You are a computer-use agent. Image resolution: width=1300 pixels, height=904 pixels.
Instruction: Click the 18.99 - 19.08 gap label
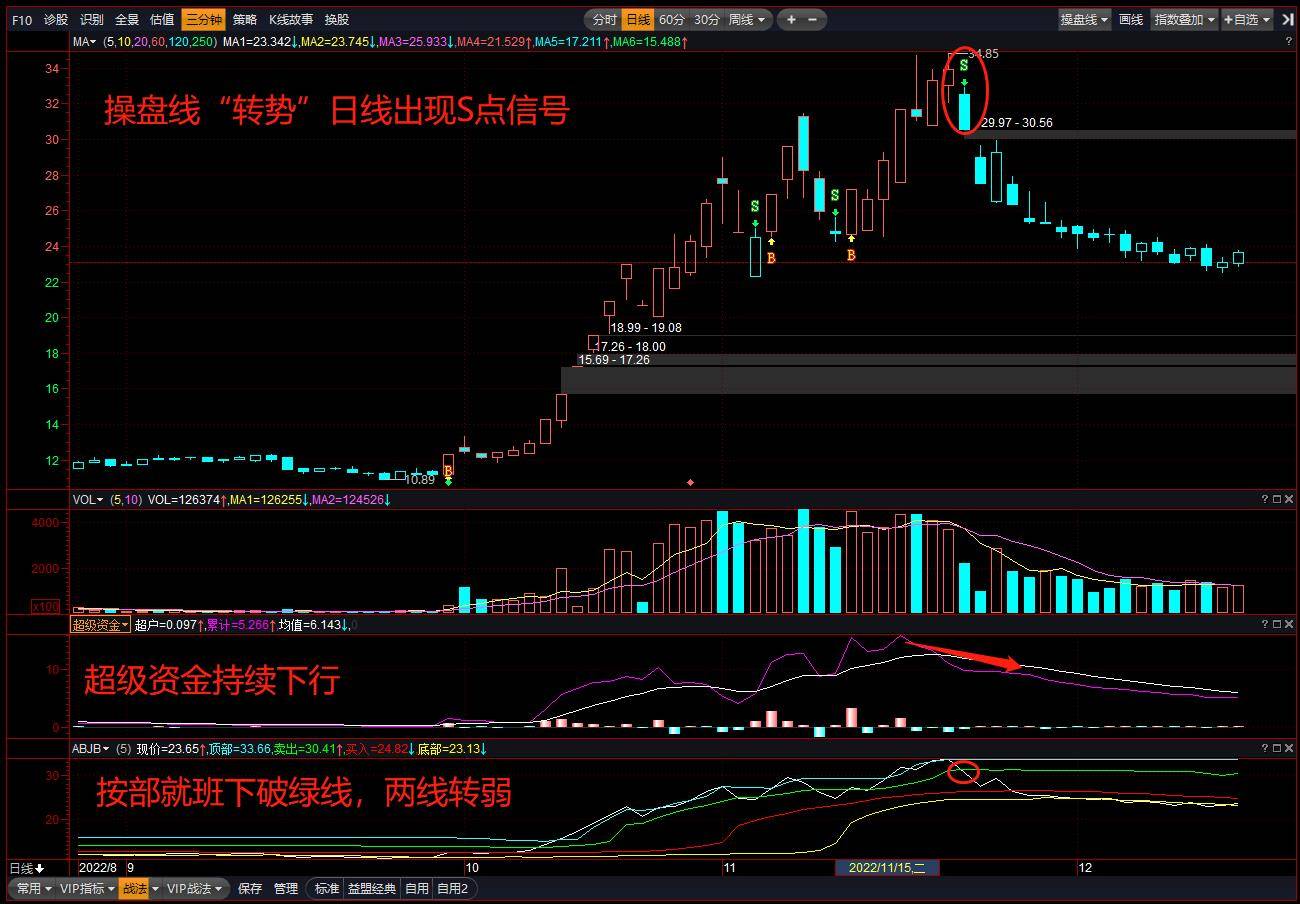(646, 328)
